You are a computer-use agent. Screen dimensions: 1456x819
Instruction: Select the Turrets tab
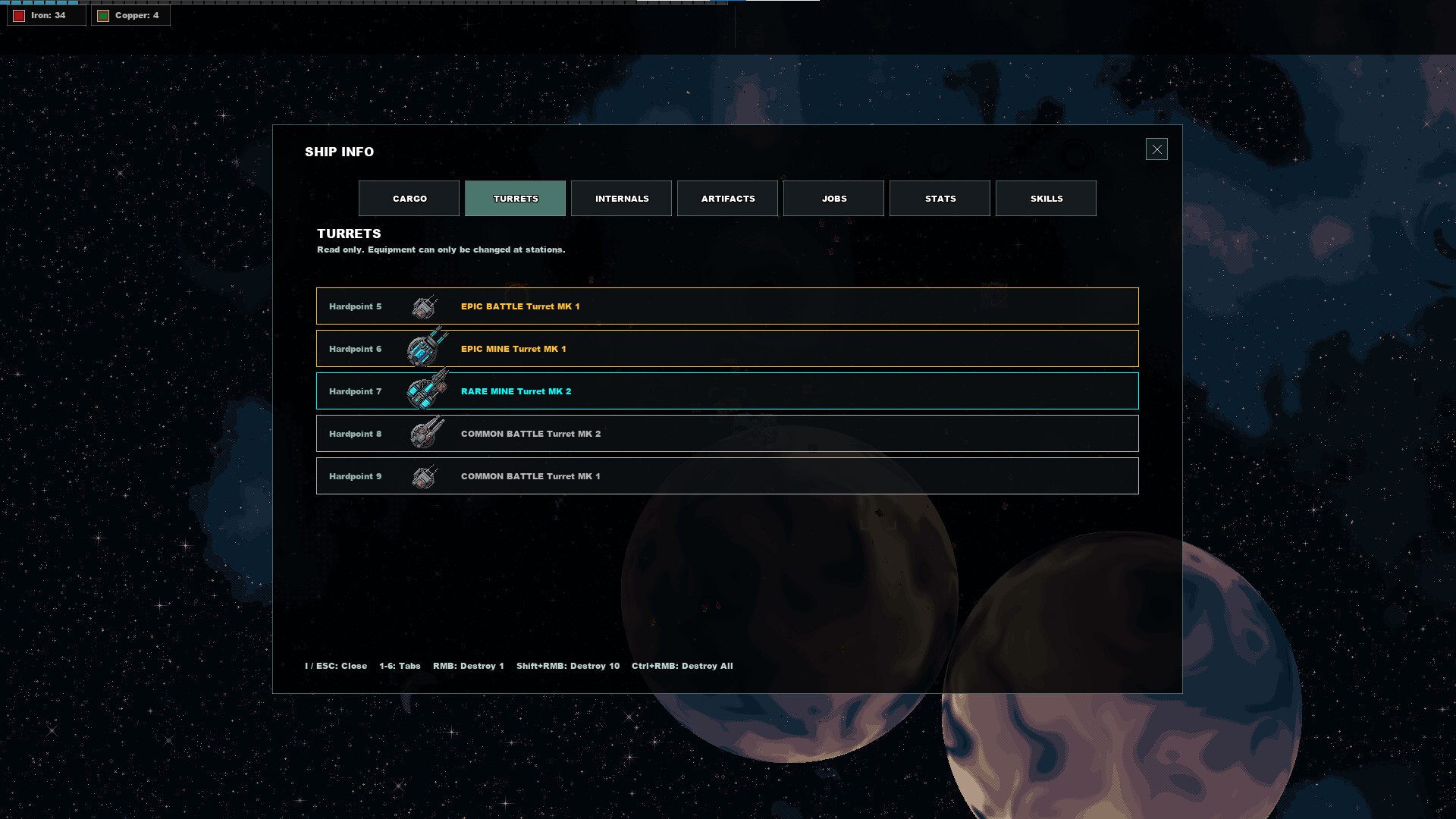coord(515,198)
